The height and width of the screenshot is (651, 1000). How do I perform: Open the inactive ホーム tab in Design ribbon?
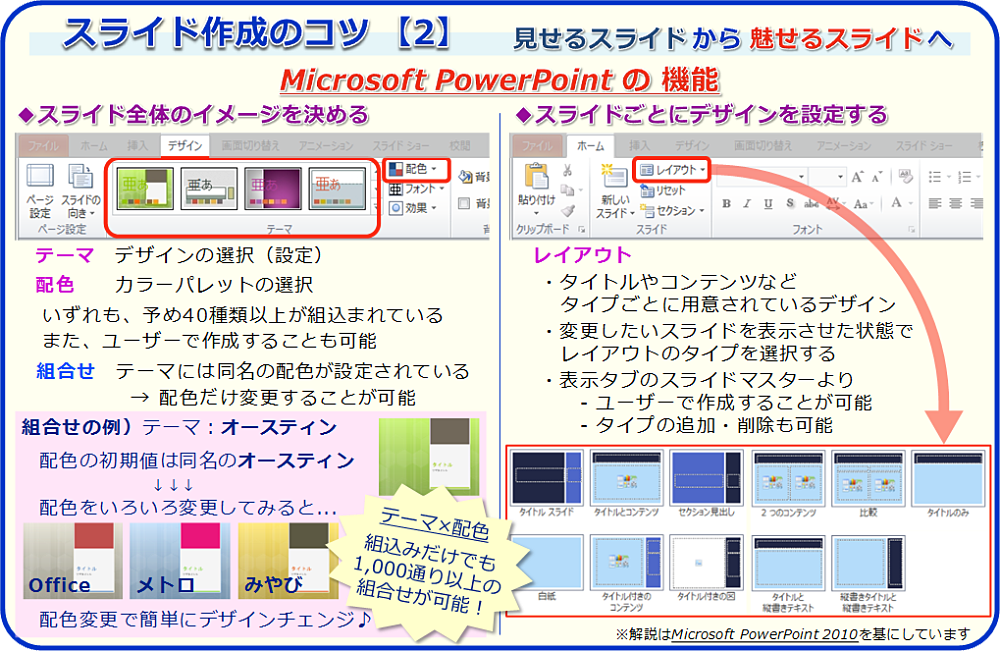pos(94,145)
